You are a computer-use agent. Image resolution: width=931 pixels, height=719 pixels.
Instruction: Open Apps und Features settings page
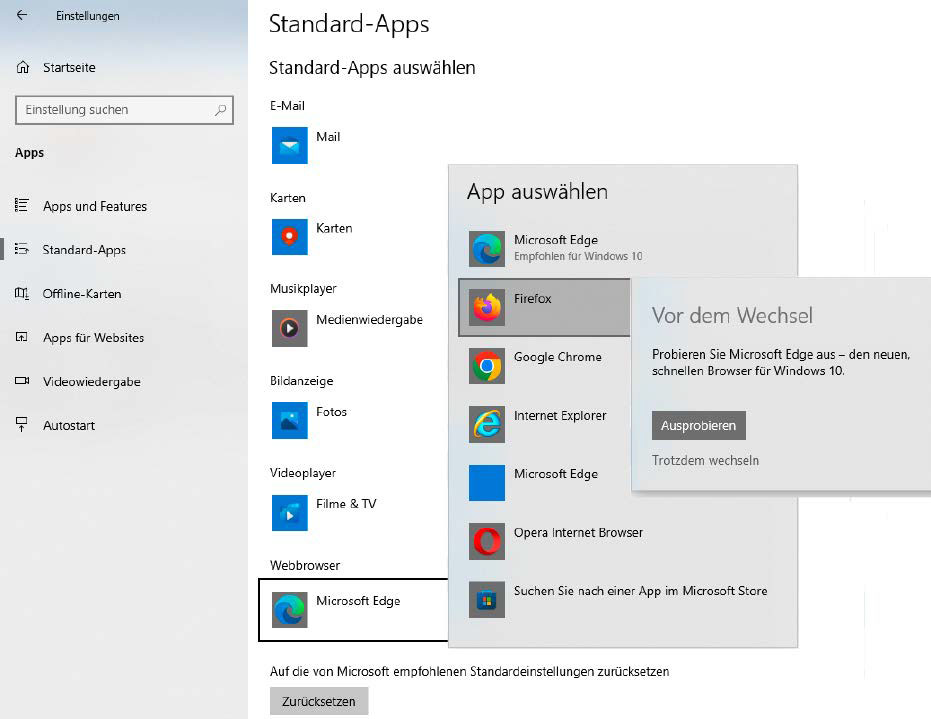pos(95,206)
